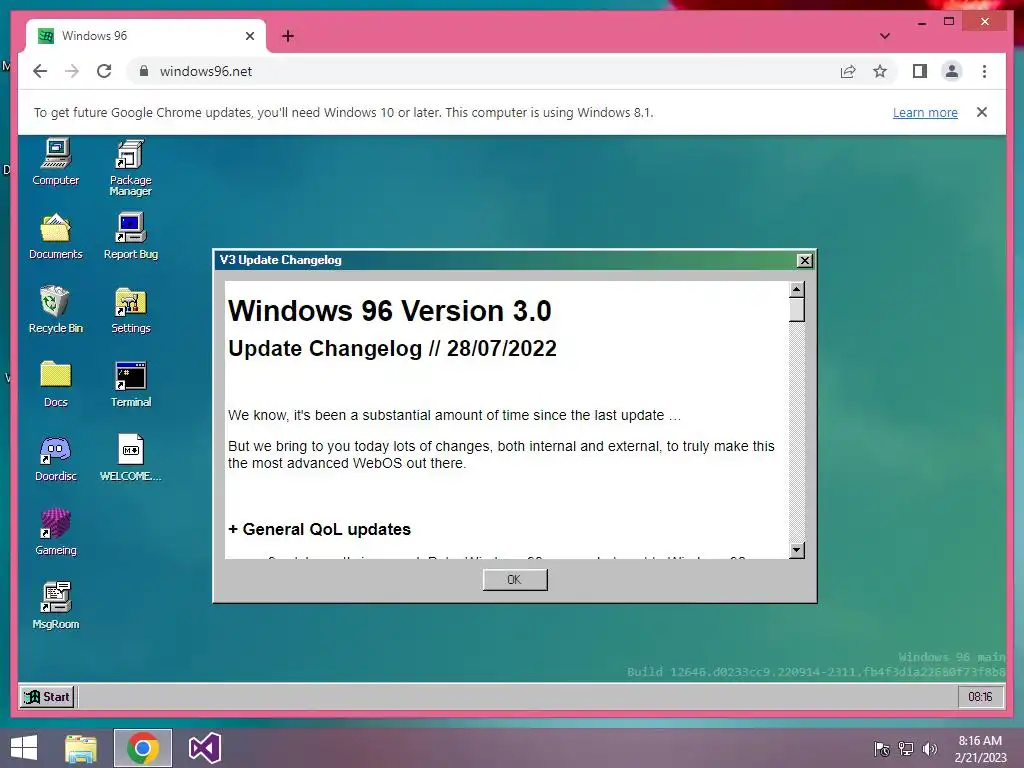The height and width of the screenshot is (768, 1024).
Task: Dismiss the Chrome update notification bar
Action: (x=982, y=112)
